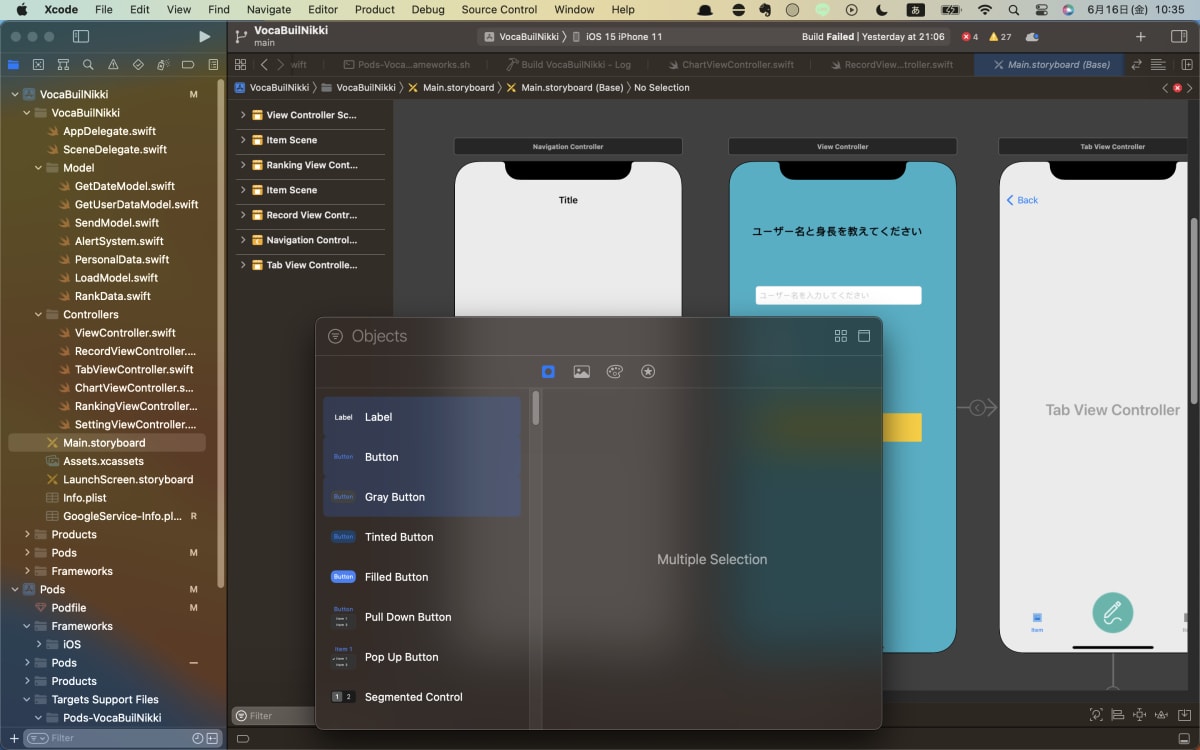
Task: Collapse the Controllers group folder
Action: coord(39,314)
